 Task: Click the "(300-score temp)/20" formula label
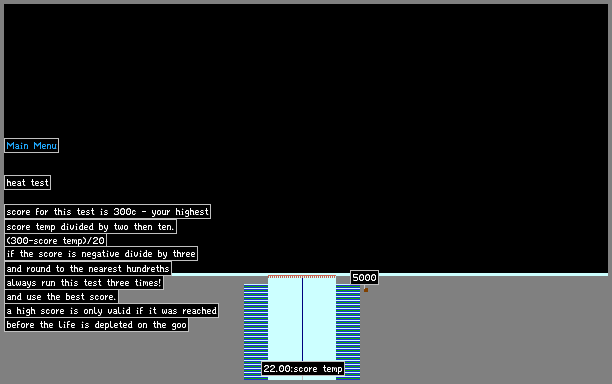[x=55, y=240]
